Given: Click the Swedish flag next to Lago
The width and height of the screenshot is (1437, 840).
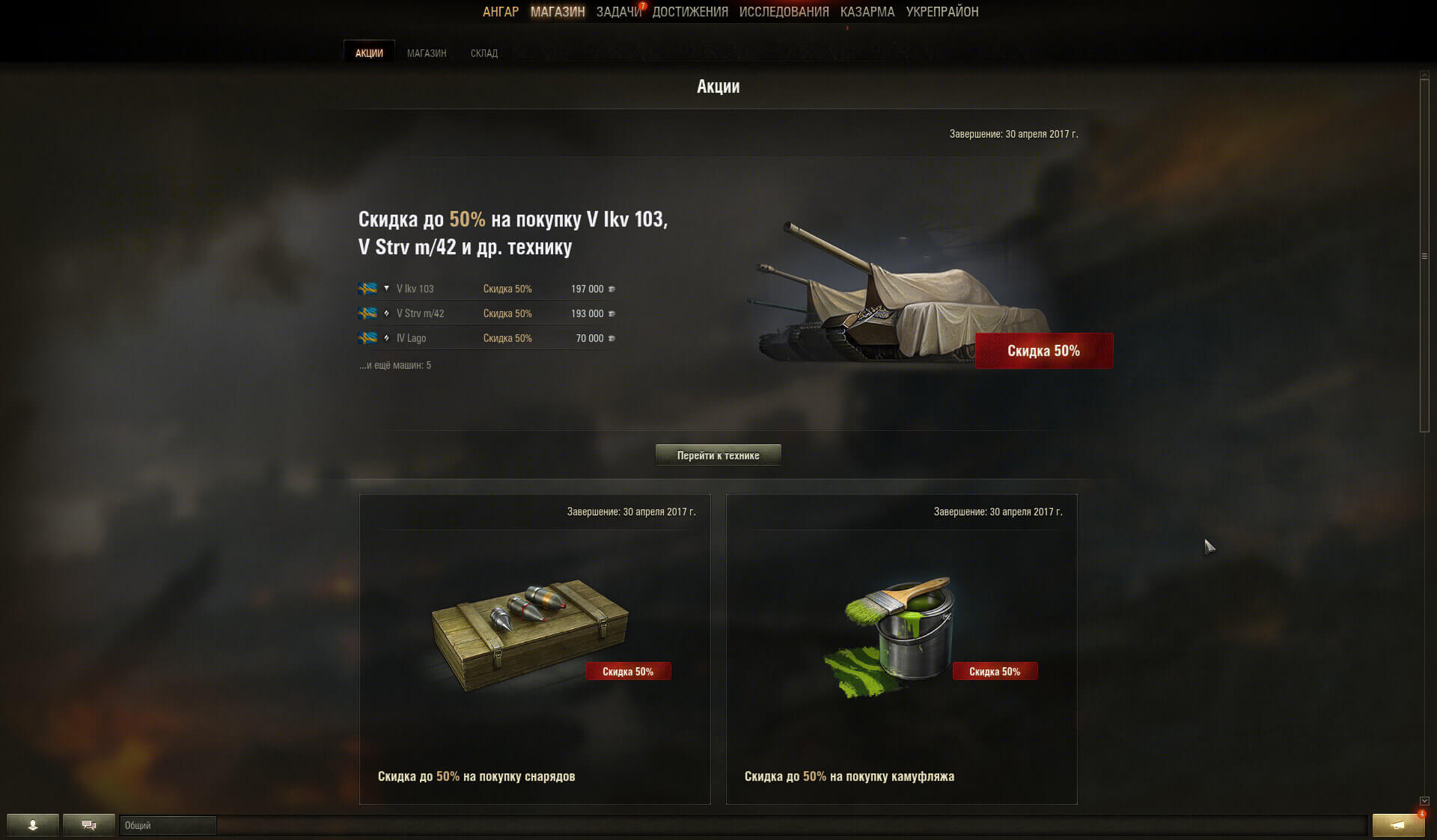Looking at the screenshot, I should click(x=367, y=338).
